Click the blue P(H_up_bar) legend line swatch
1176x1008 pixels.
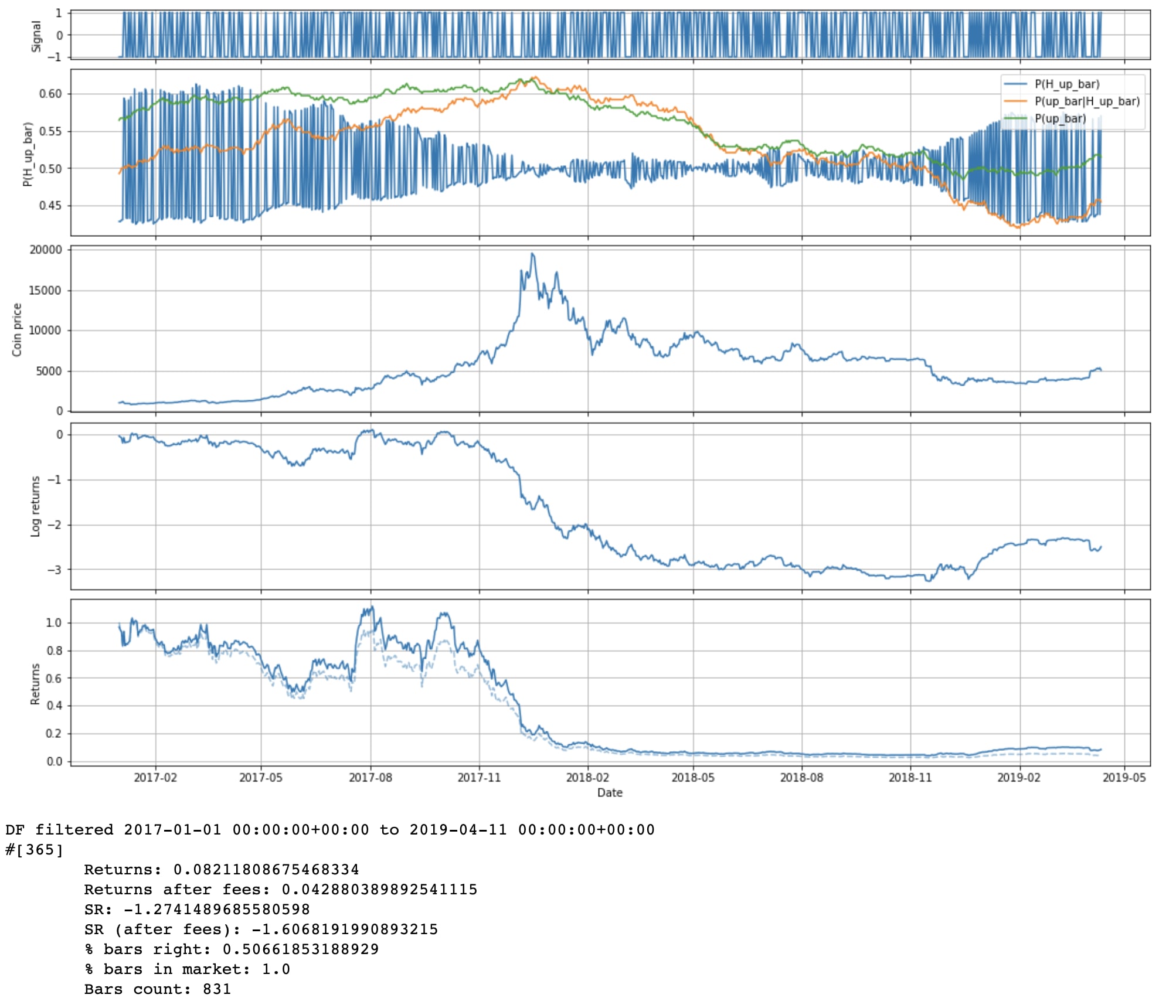pyautogui.click(x=1015, y=84)
